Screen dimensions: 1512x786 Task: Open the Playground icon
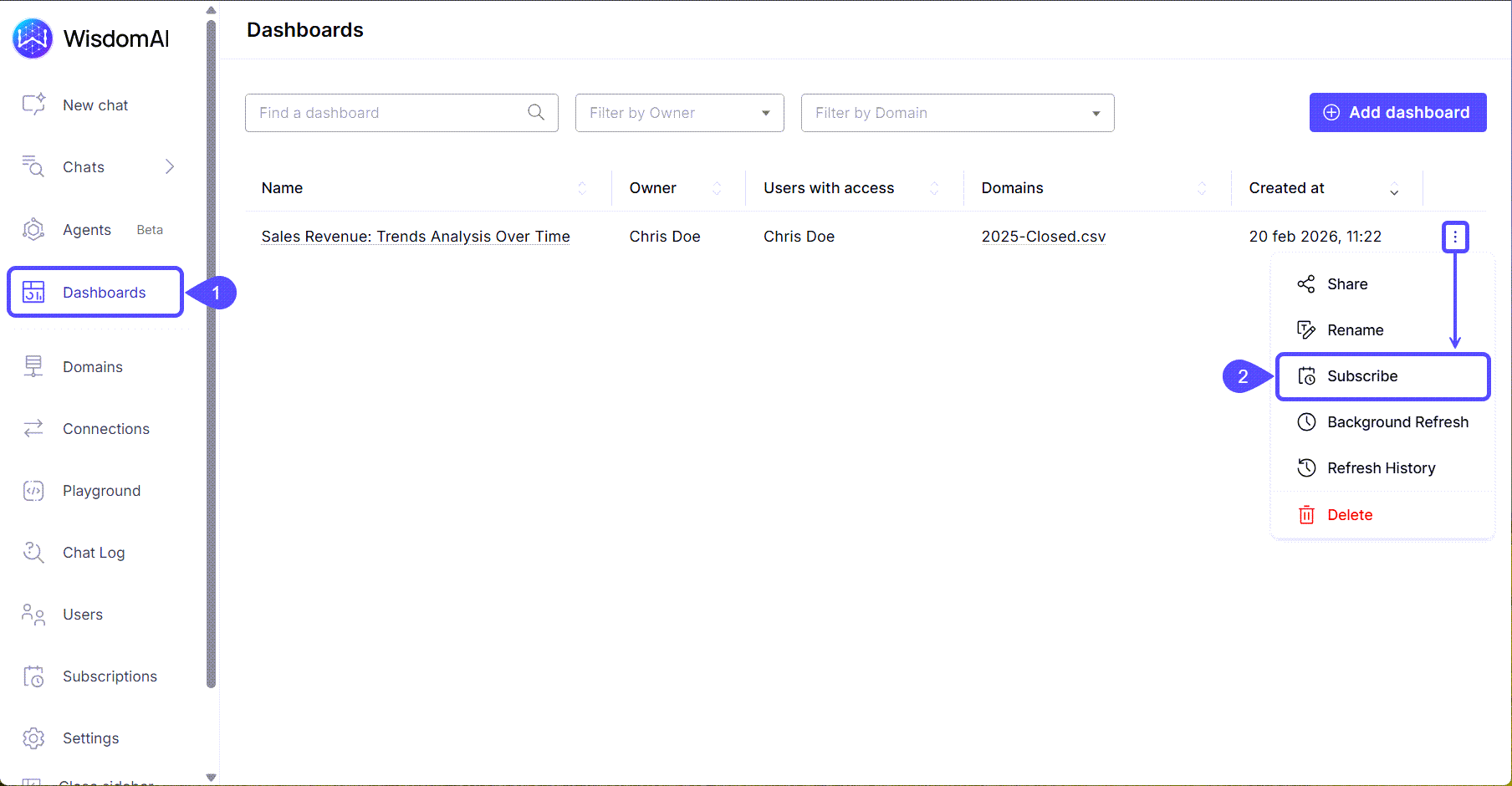tap(33, 490)
